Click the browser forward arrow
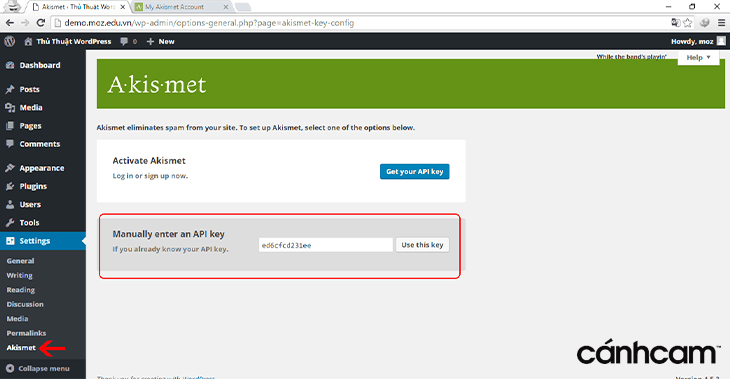Viewport: 730px width, 379px height. pos(25,23)
